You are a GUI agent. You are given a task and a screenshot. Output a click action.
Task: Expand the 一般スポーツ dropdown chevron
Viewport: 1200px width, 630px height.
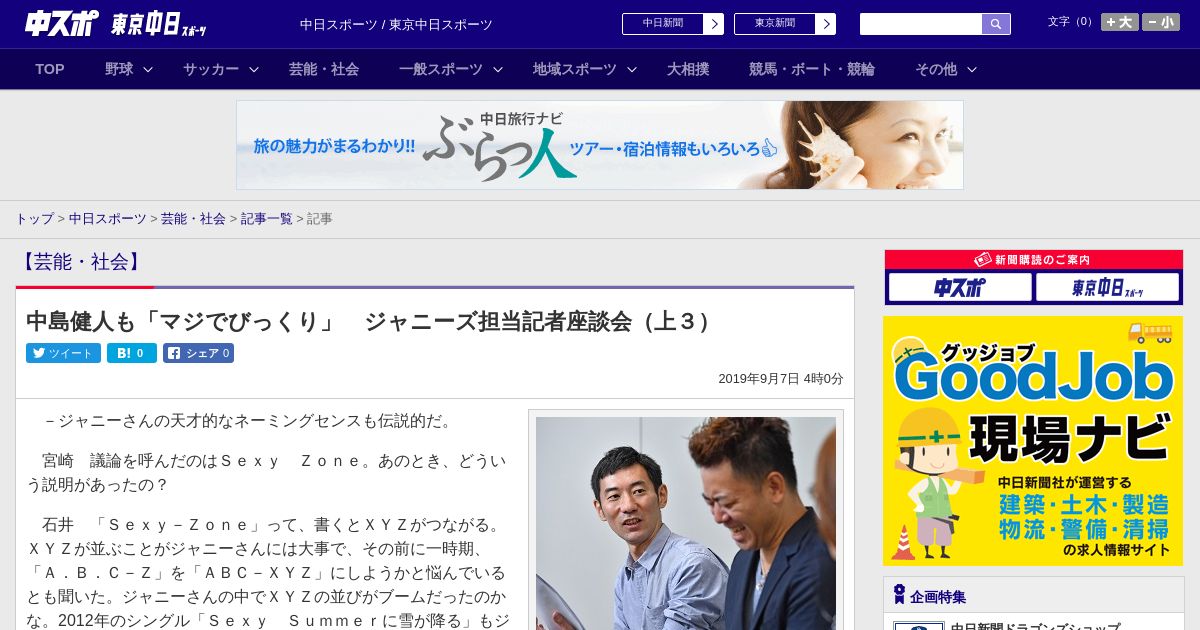click(498, 69)
